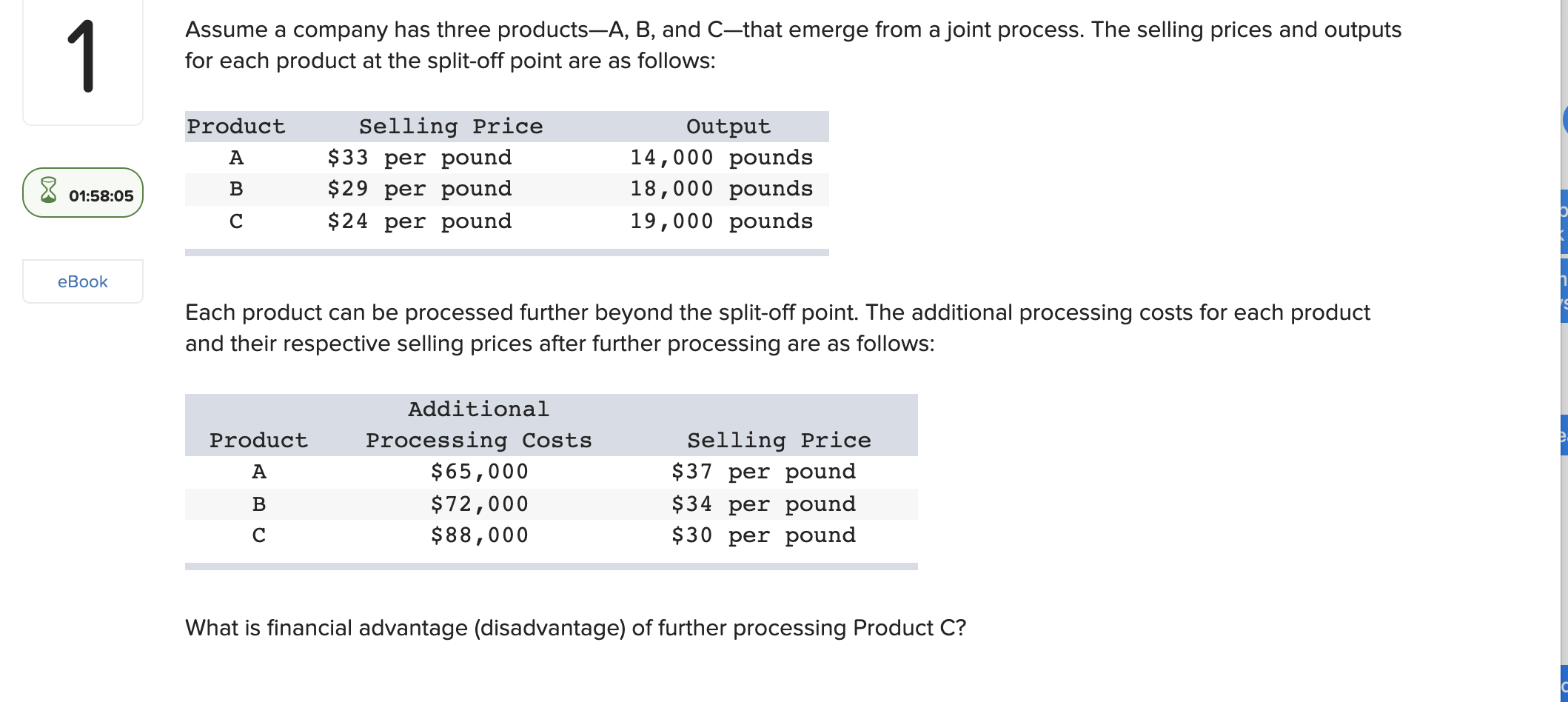Open the eBook link

[x=83, y=281]
